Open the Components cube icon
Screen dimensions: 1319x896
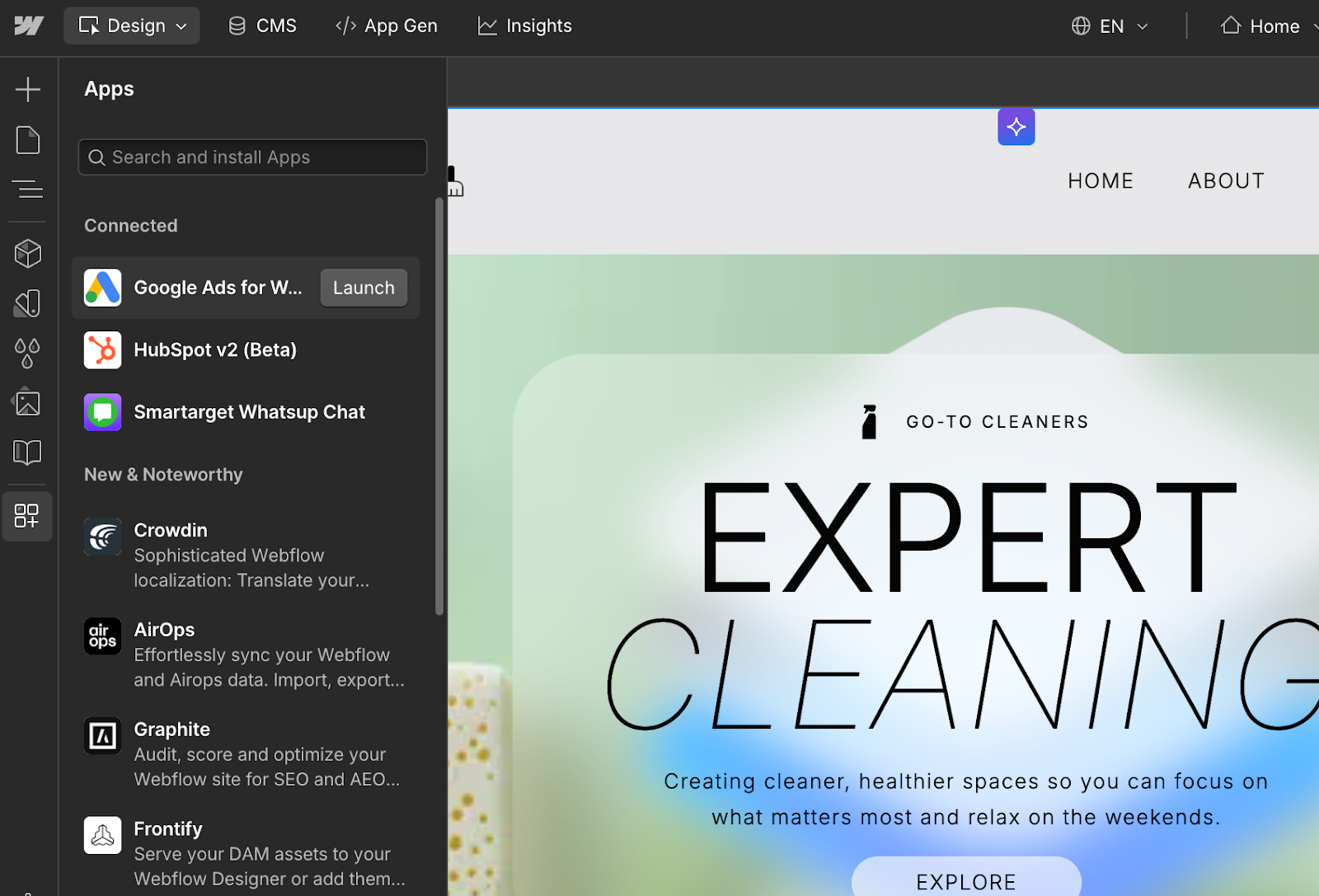click(28, 254)
